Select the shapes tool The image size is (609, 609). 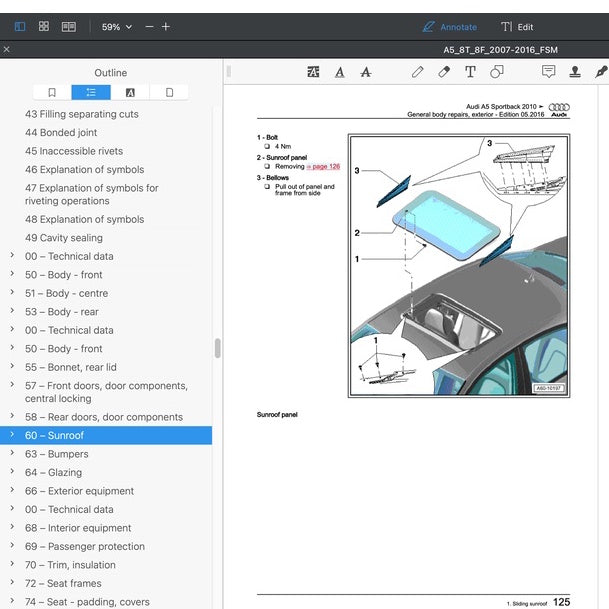pyautogui.click(x=497, y=72)
